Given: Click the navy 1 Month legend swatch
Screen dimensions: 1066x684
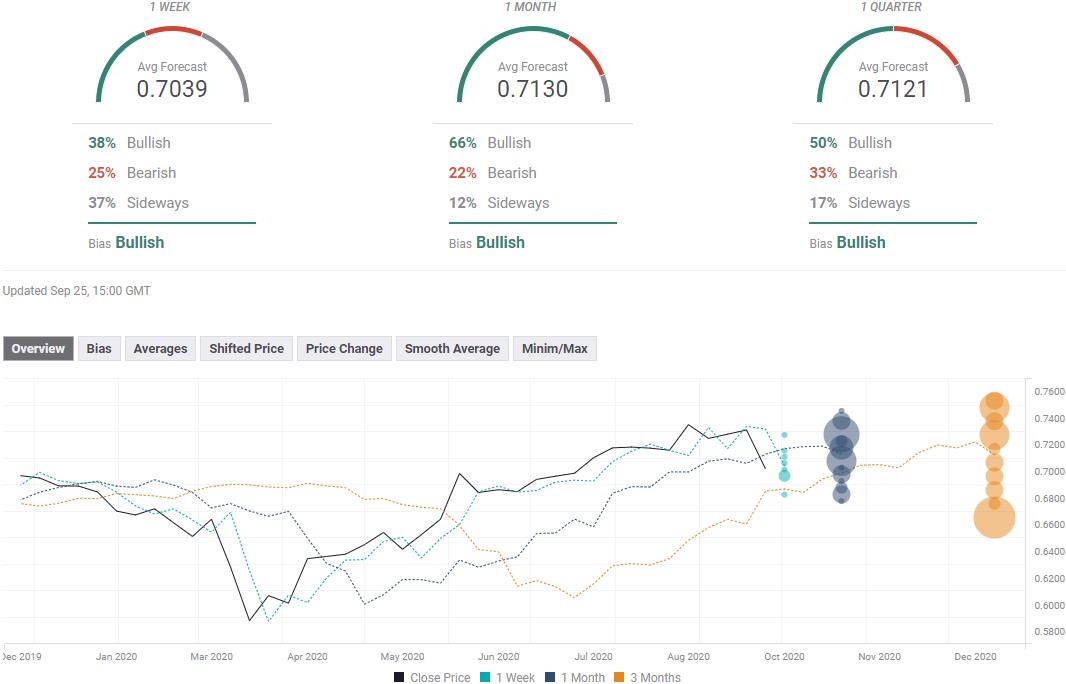Looking at the screenshot, I should (x=550, y=677).
